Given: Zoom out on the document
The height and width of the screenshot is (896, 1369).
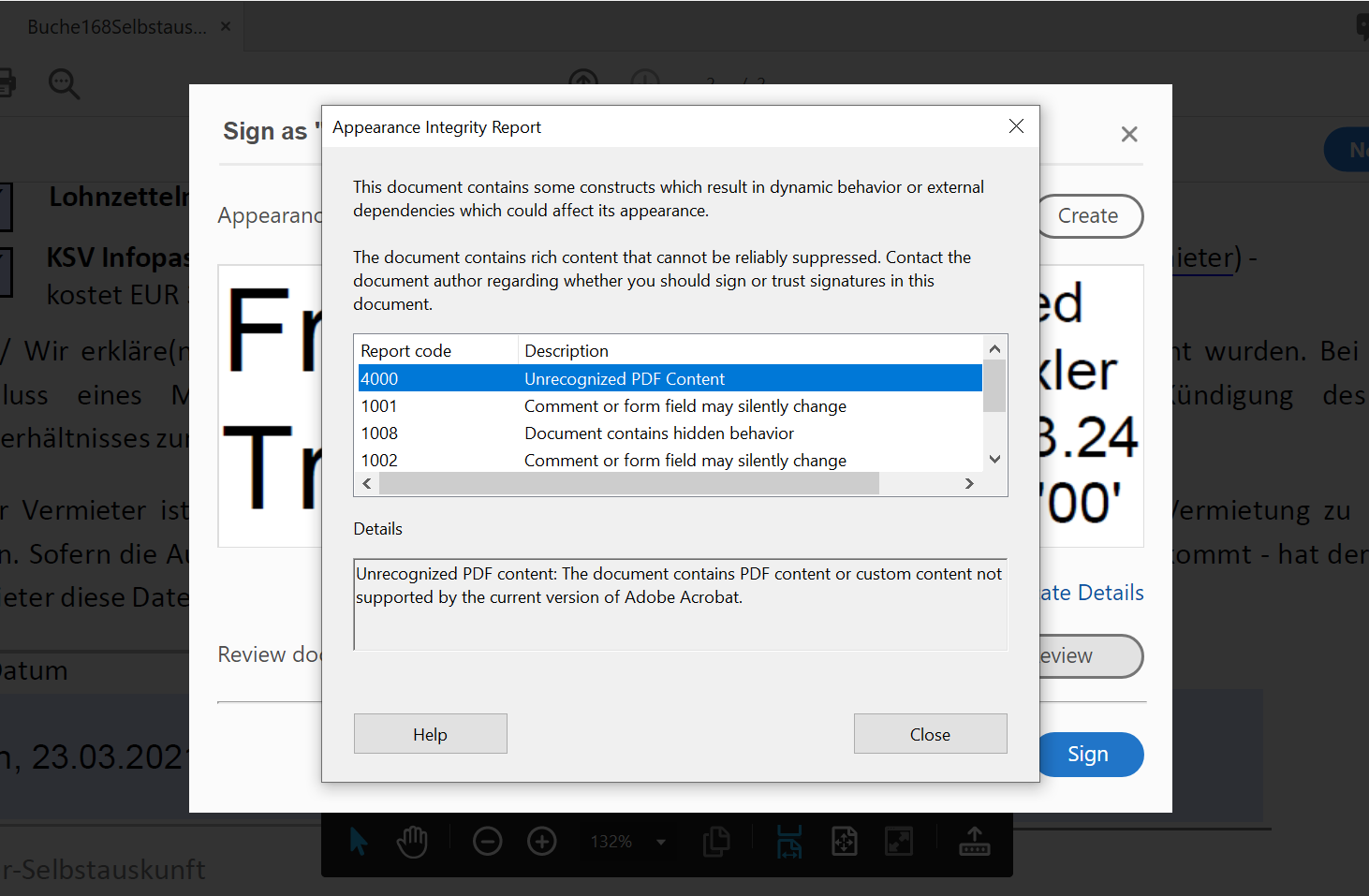Looking at the screenshot, I should tap(487, 841).
